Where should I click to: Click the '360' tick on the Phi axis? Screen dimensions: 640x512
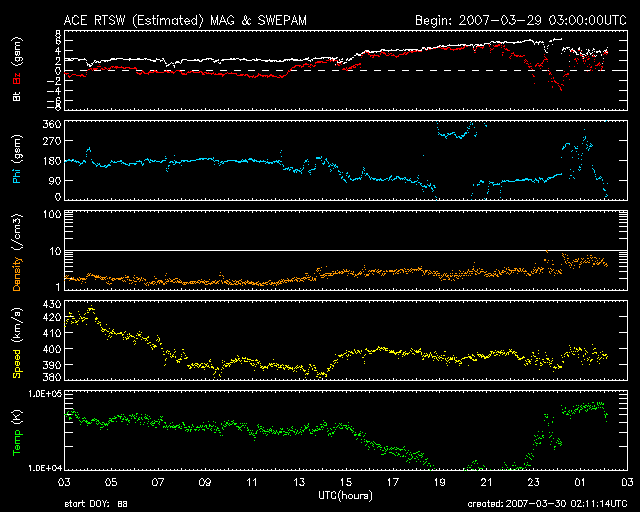click(x=52, y=124)
